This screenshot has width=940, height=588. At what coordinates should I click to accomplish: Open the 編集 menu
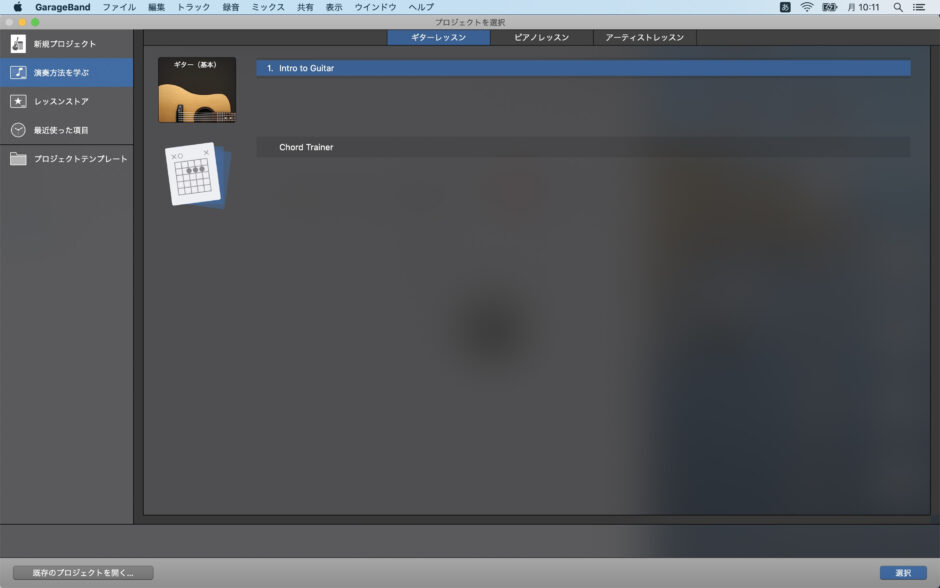coord(156,7)
